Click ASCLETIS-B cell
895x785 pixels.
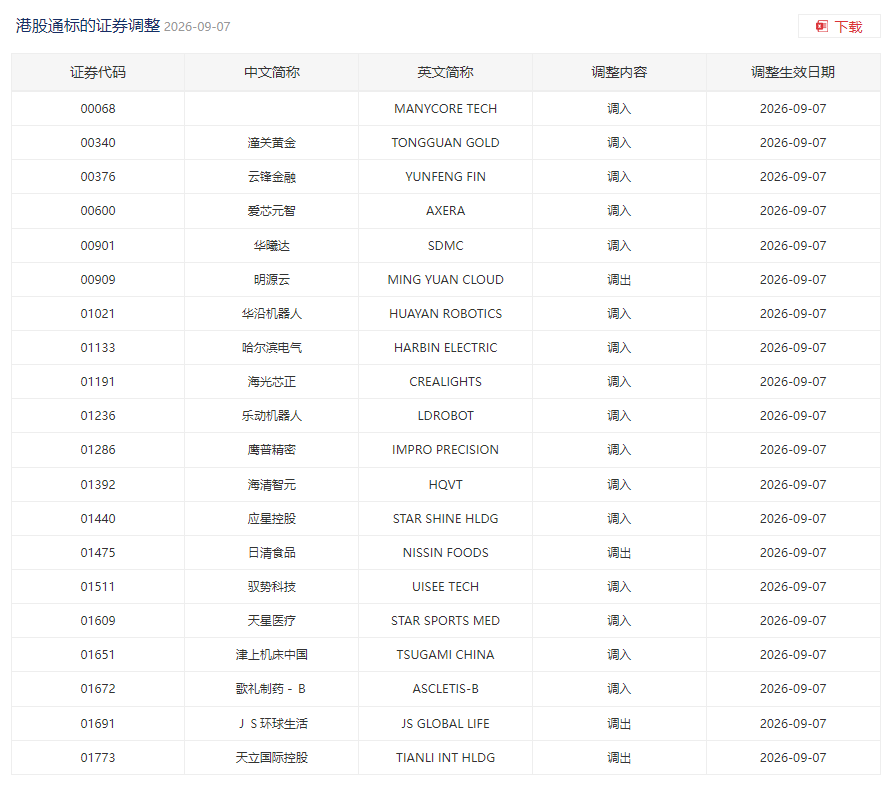point(445,689)
